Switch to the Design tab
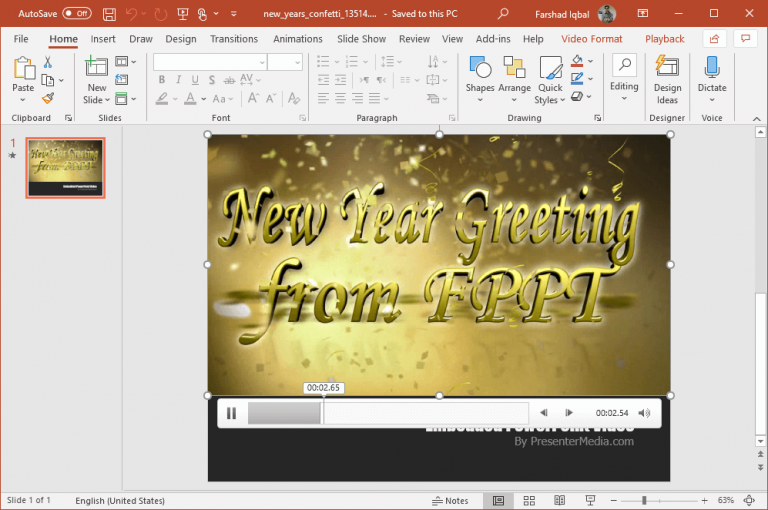 [x=181, y=39]
